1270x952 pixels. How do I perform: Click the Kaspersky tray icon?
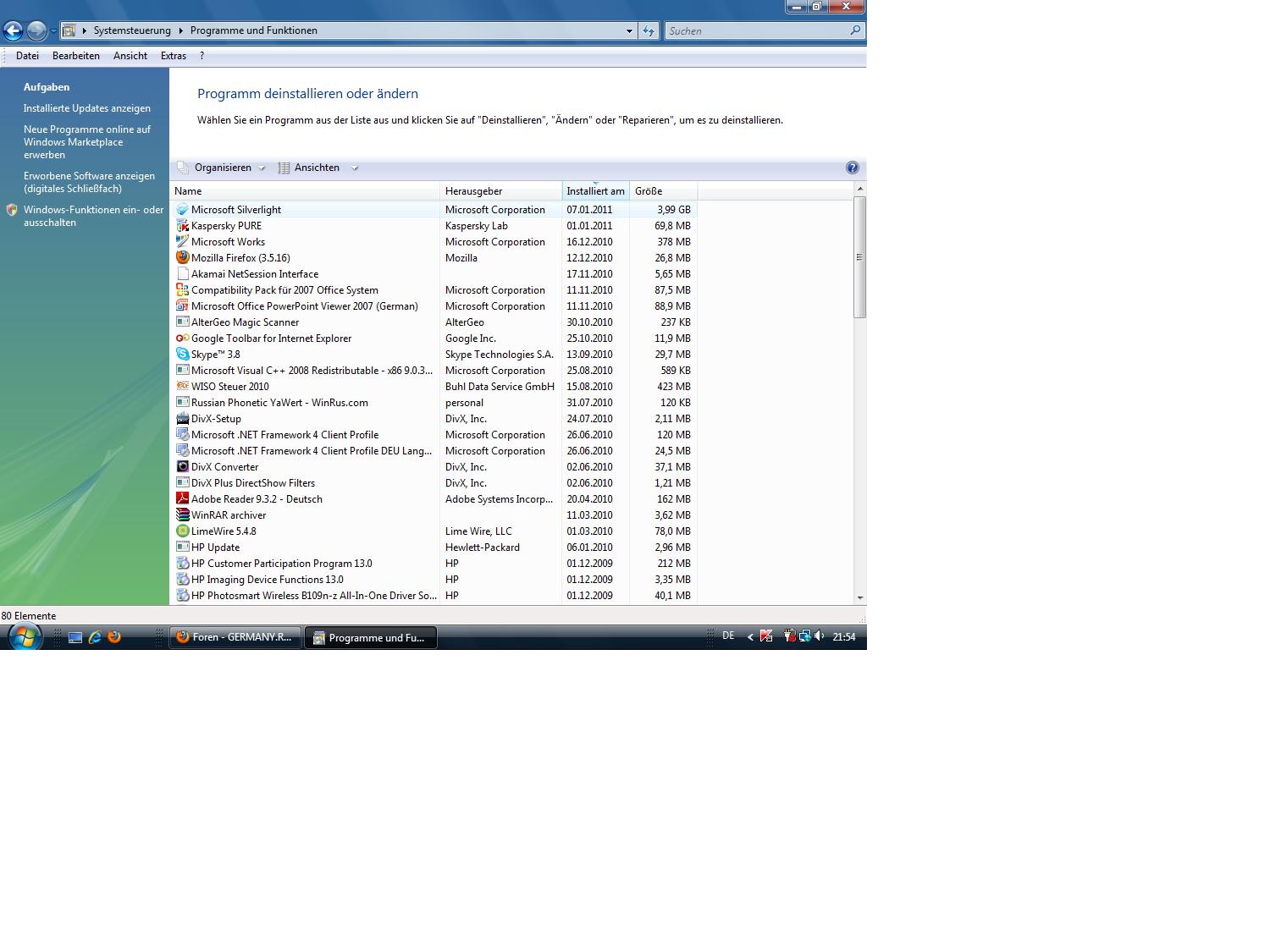pos(766,636)
